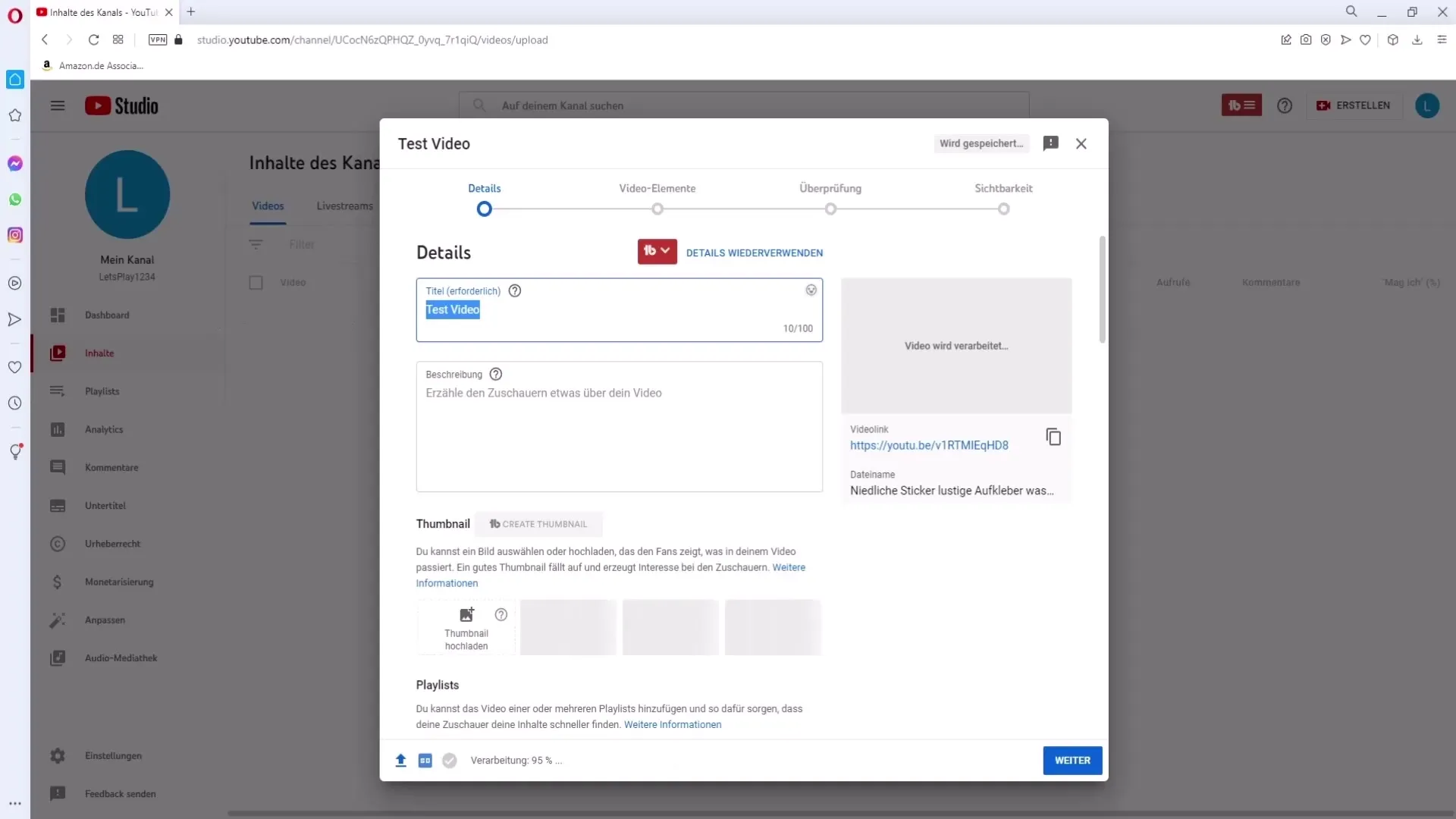Expand the Playlists section
This screenshot has height=819, width=1456.
(x=437, y=684)
